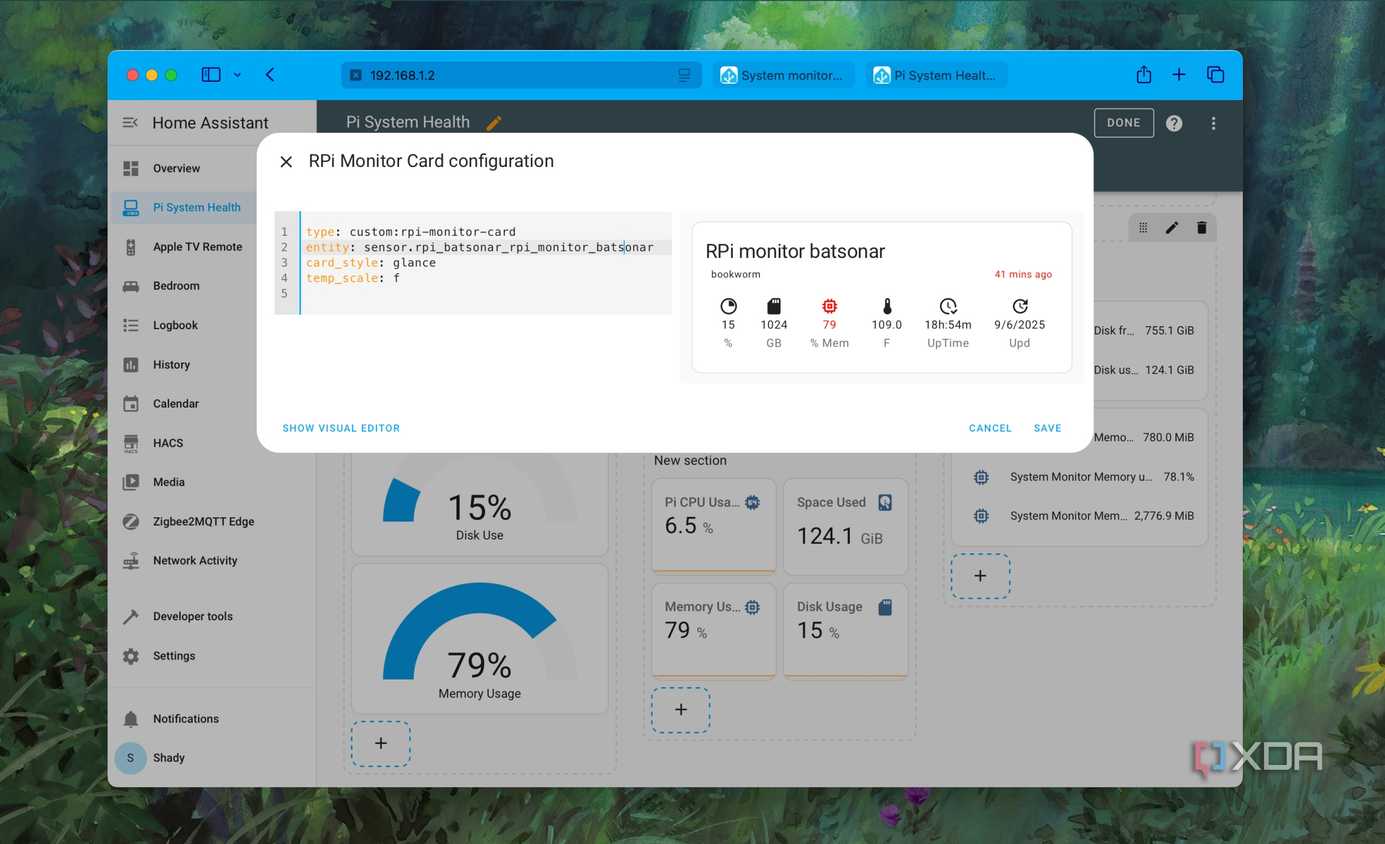Click the Space Used tile
Image resolution: width=1385 pixels, height=844 pixels.
pos(846,525)
